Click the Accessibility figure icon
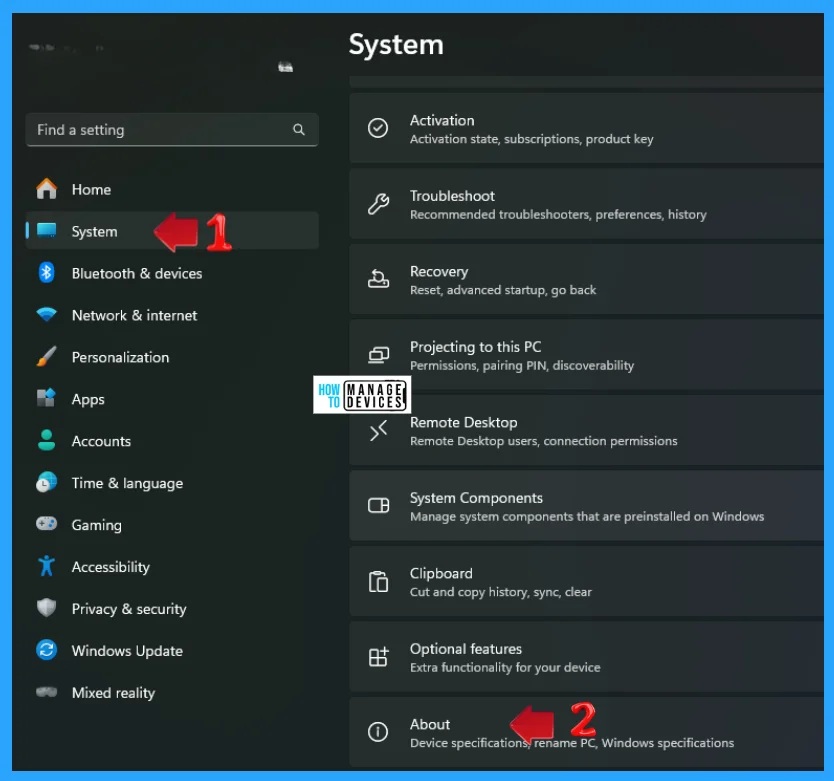The height and width of the screenshot is (781, 834). click(x=46, y=566)
